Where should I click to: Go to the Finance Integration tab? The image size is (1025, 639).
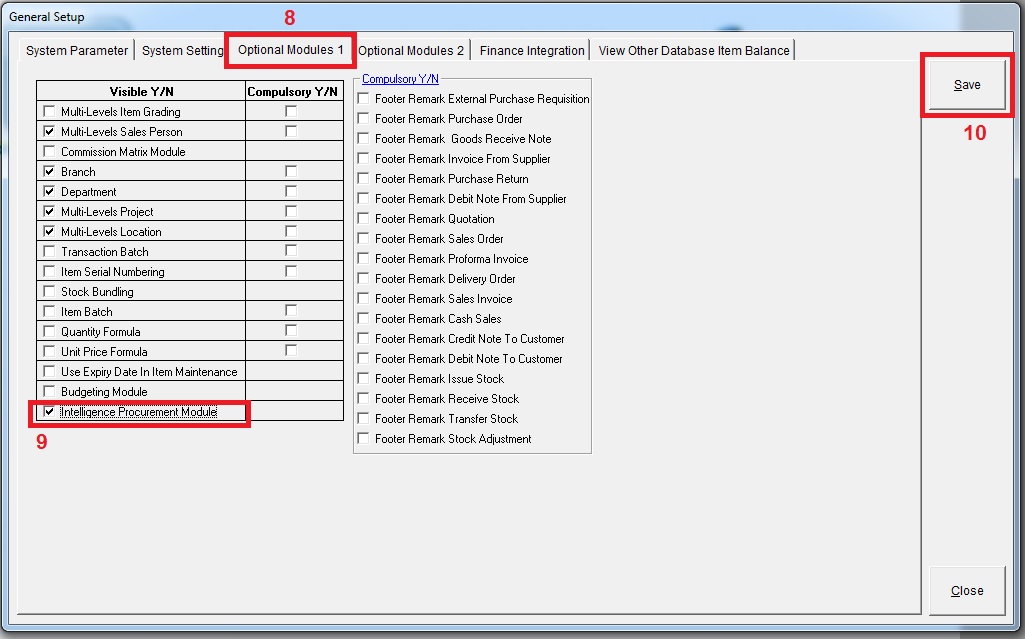click(x=532, y=50)
